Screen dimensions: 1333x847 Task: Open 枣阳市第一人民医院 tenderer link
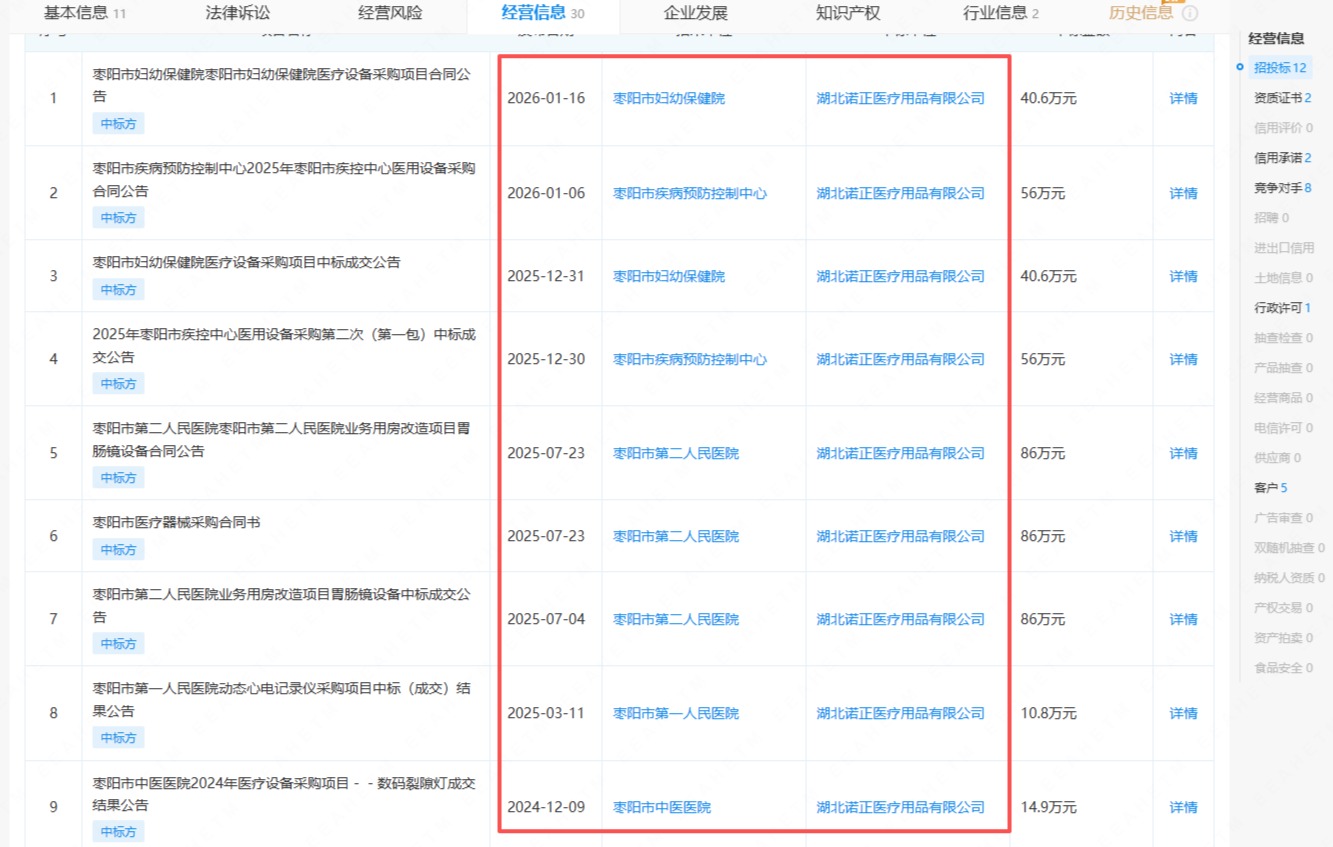pyautogui.click(x=675, y=714)
